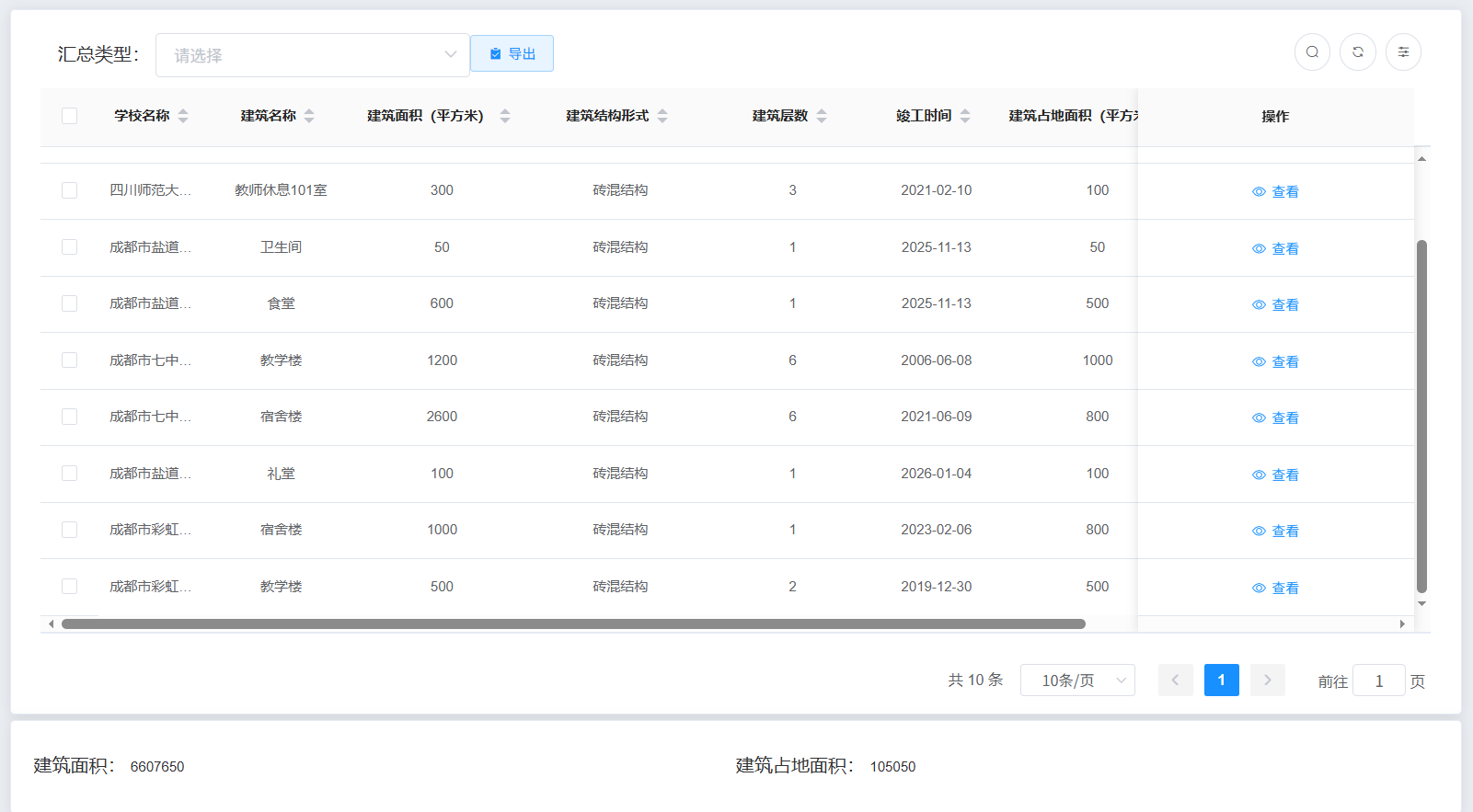Viewport: 1473px width, 812px height.
Task: Sort by 建筑面积 column arrows
Action: [x=504, y=116]
